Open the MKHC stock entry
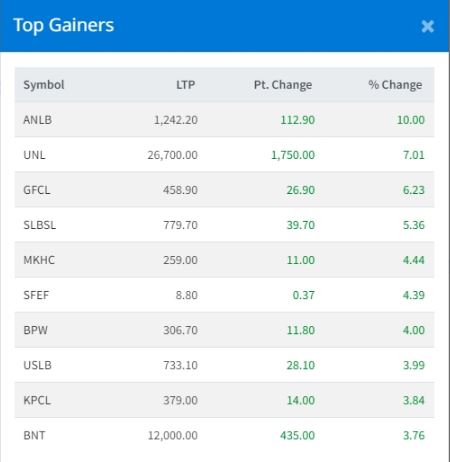450x462 pixels. point(39,260)
